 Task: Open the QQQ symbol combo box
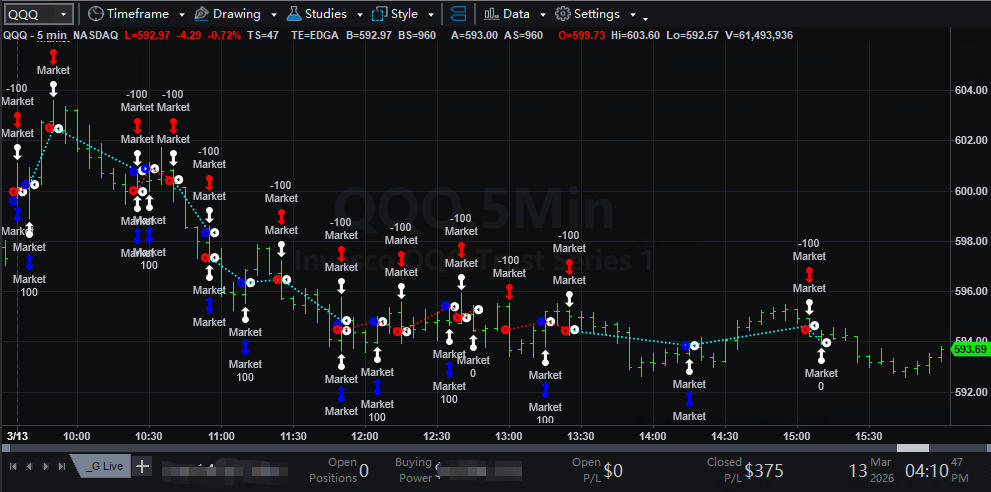(x=38, y=14)
